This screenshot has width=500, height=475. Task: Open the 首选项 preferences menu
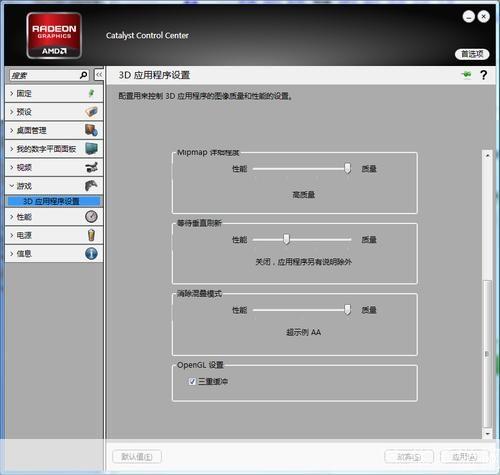472,54
